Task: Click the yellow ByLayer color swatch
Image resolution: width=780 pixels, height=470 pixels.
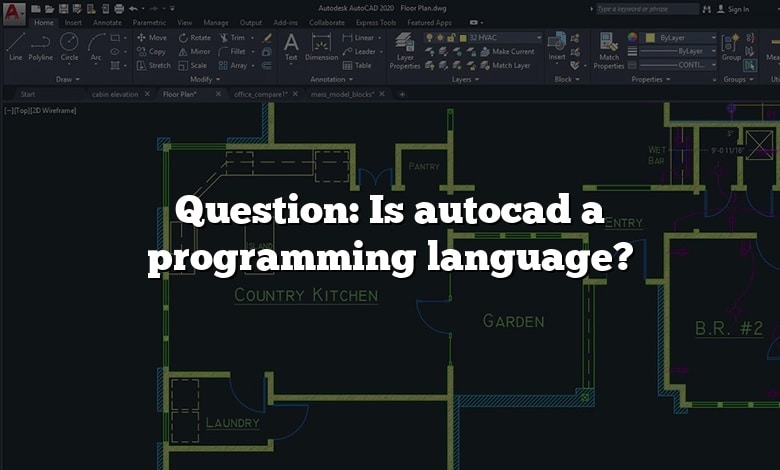Action: [650, 37]
